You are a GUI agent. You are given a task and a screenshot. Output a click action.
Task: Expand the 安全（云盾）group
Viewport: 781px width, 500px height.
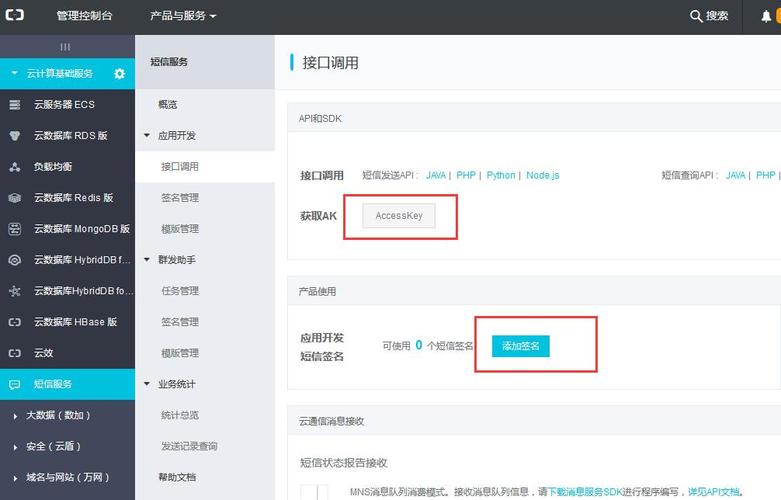(15, 447)
